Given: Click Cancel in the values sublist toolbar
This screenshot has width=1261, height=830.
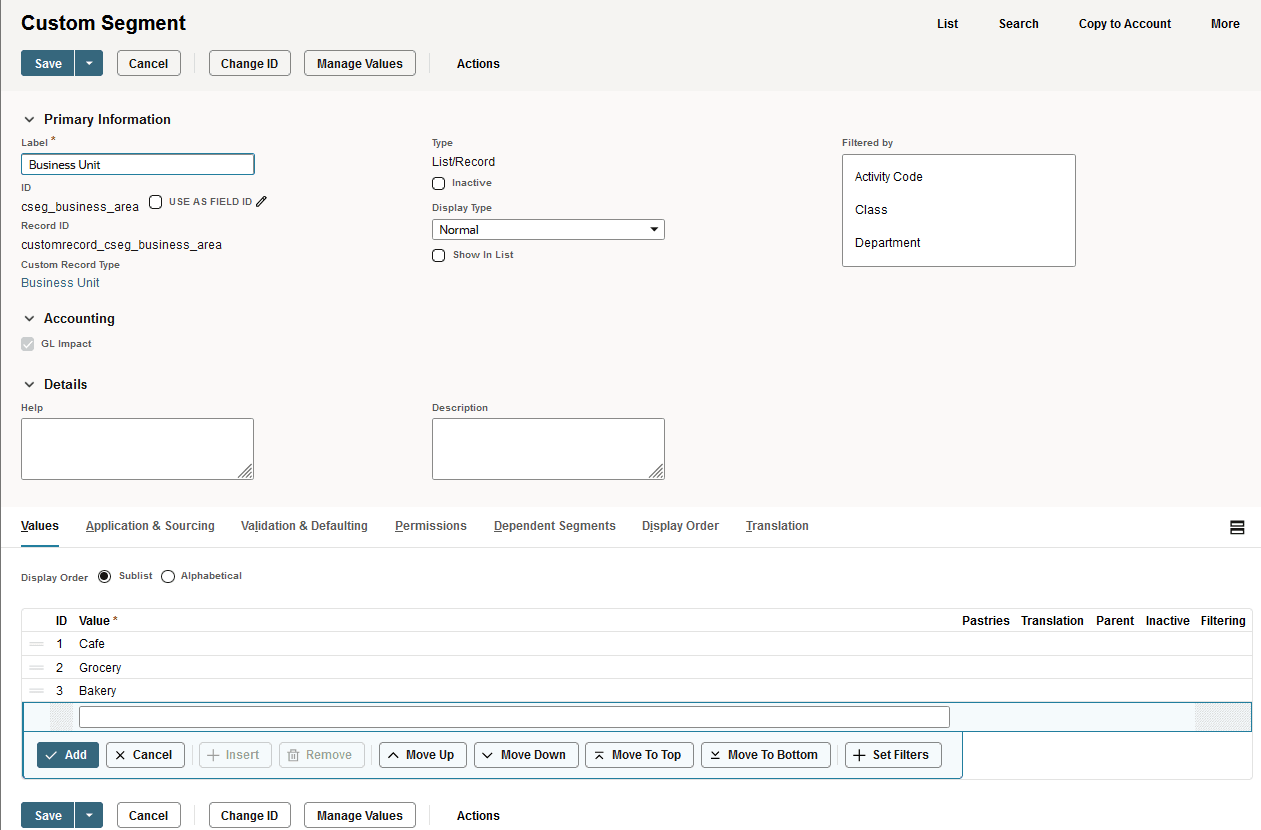Looking at the screenshot, I should point(145,755).
